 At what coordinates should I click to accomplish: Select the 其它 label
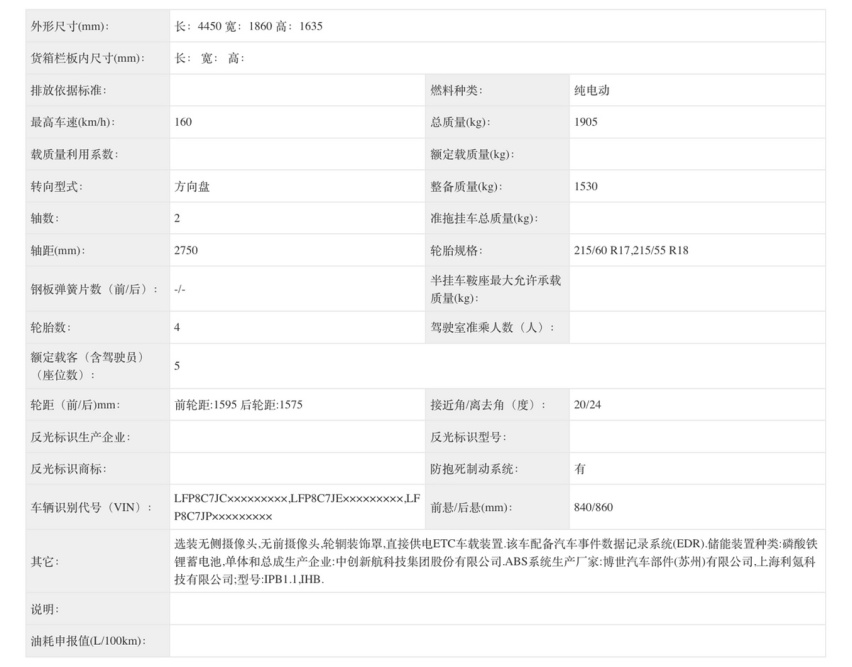coord(45,562)
